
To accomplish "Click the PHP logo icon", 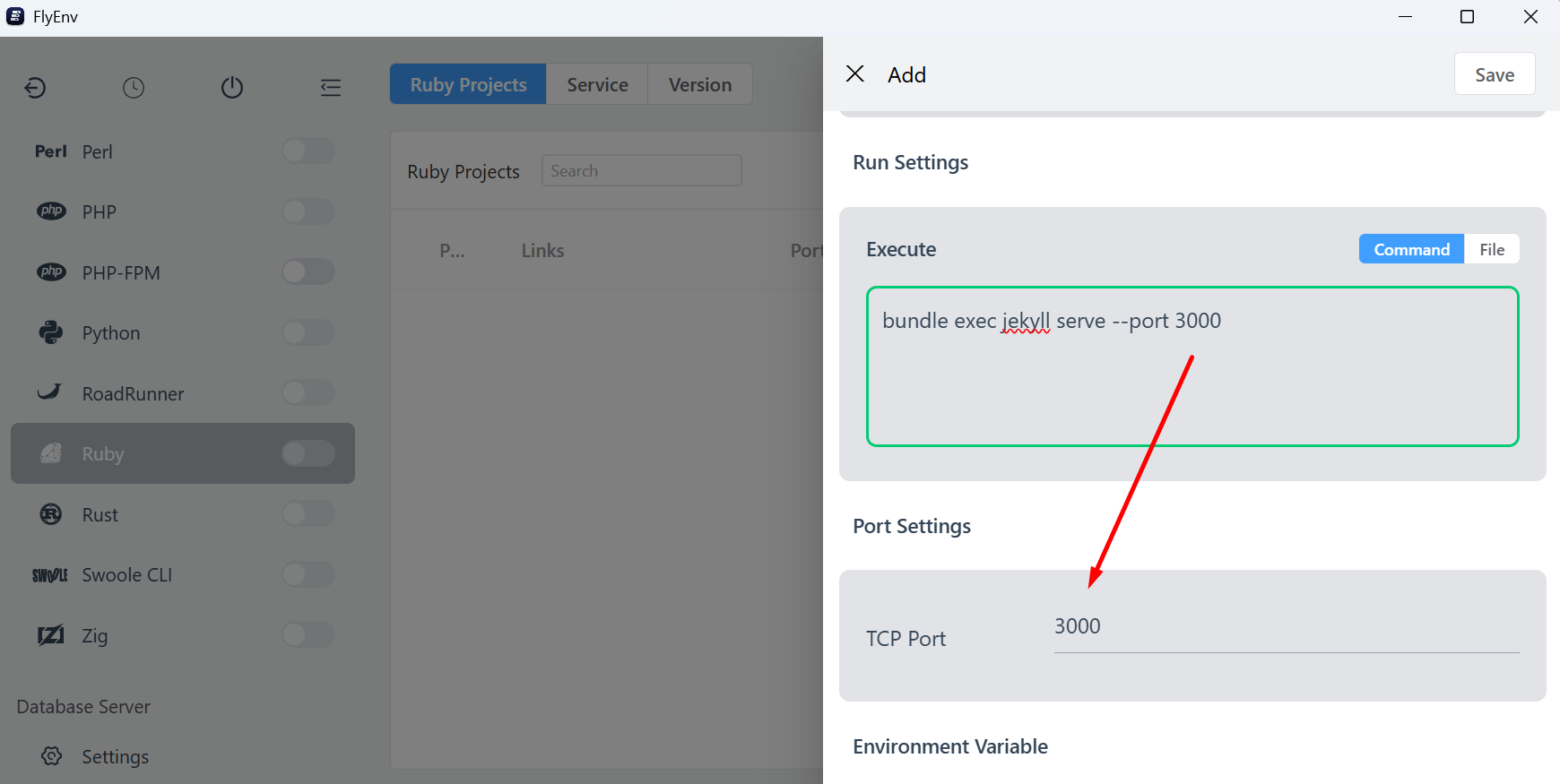I will 51,211.
